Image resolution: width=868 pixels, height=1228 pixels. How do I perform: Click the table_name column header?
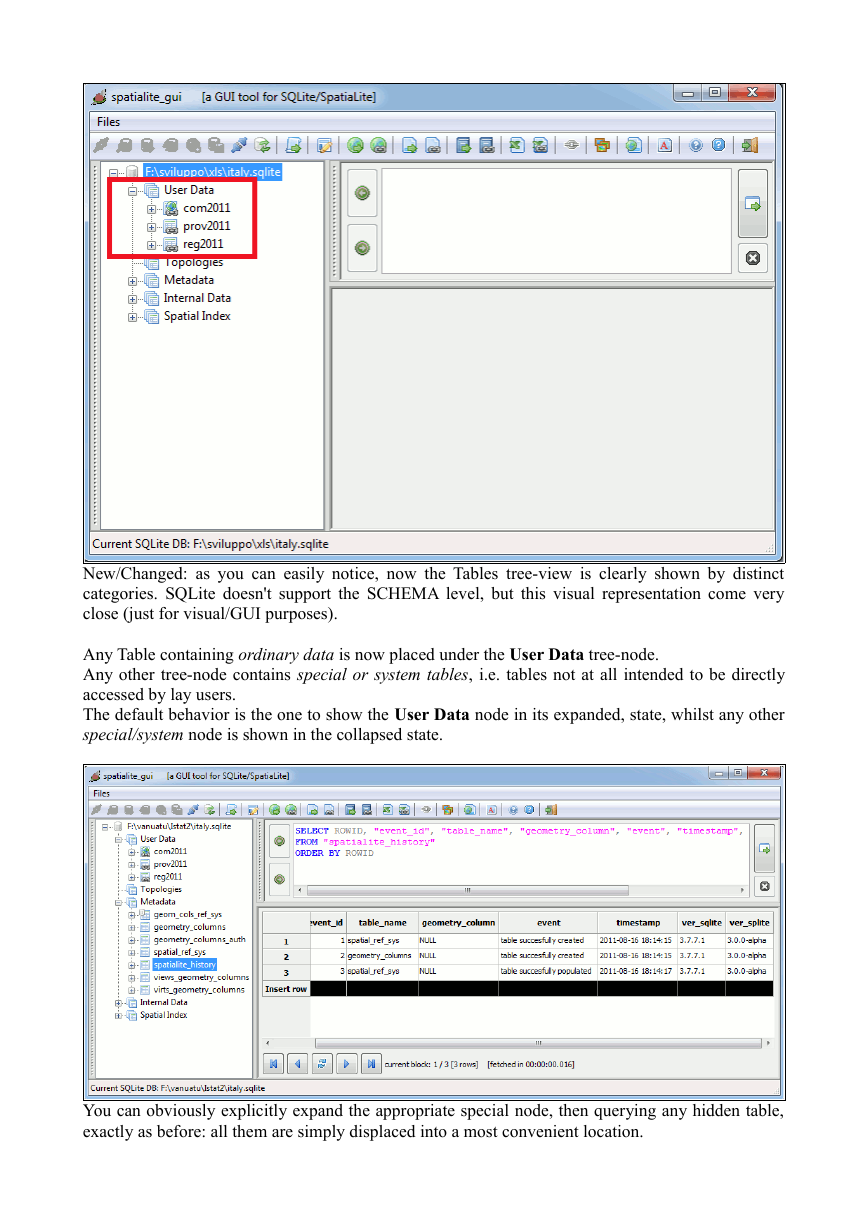(382, 922)
